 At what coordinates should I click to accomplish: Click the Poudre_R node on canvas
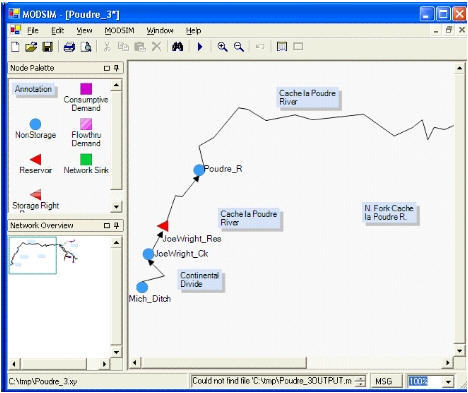[199, 170]
